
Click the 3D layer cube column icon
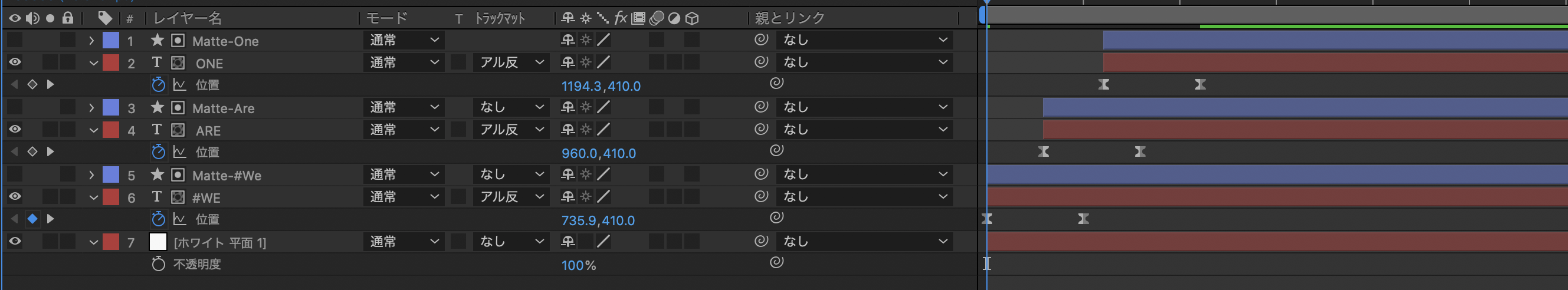coord(692,18)
